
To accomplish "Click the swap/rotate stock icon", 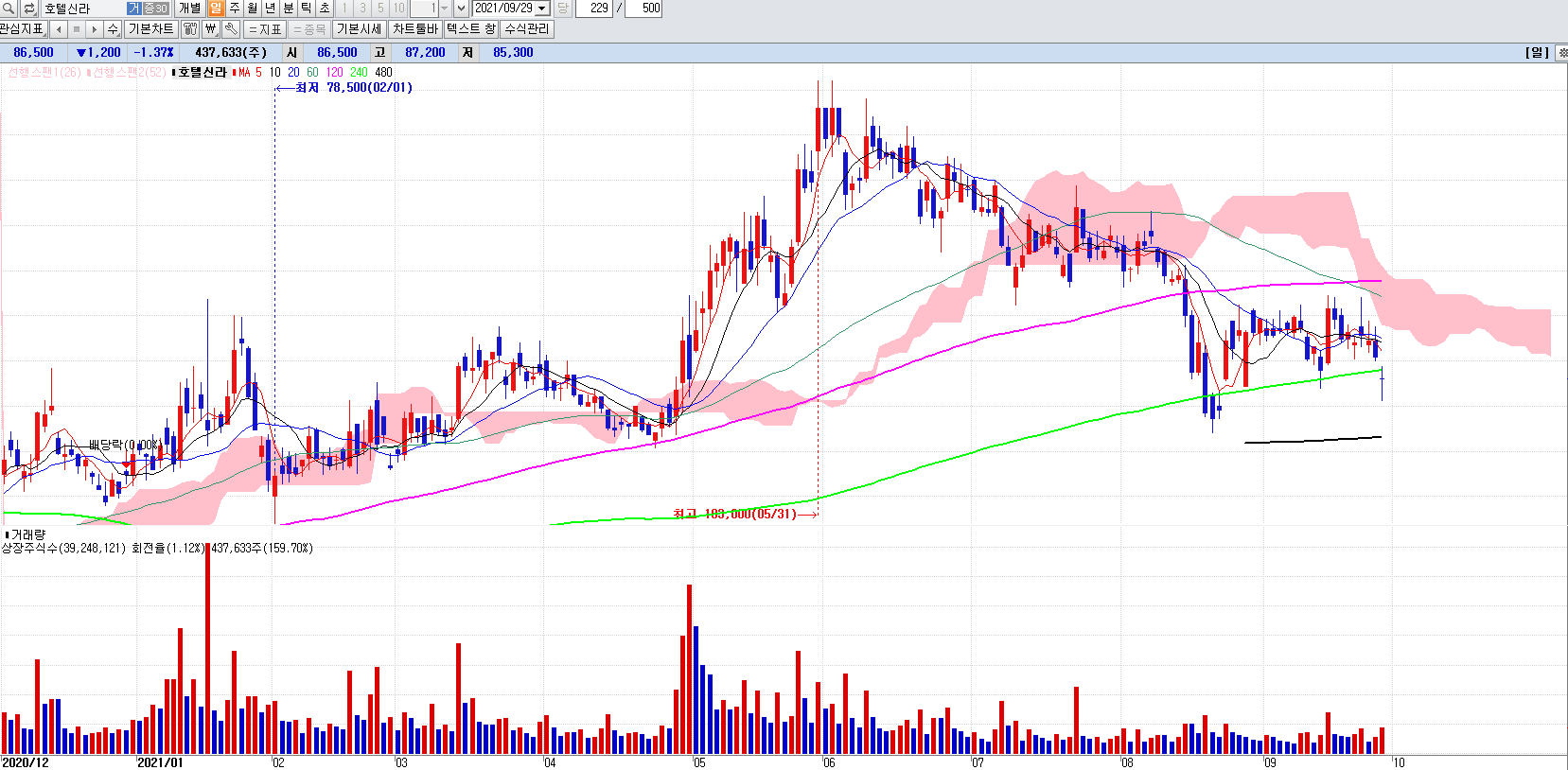I will click(x=28, y=9).
